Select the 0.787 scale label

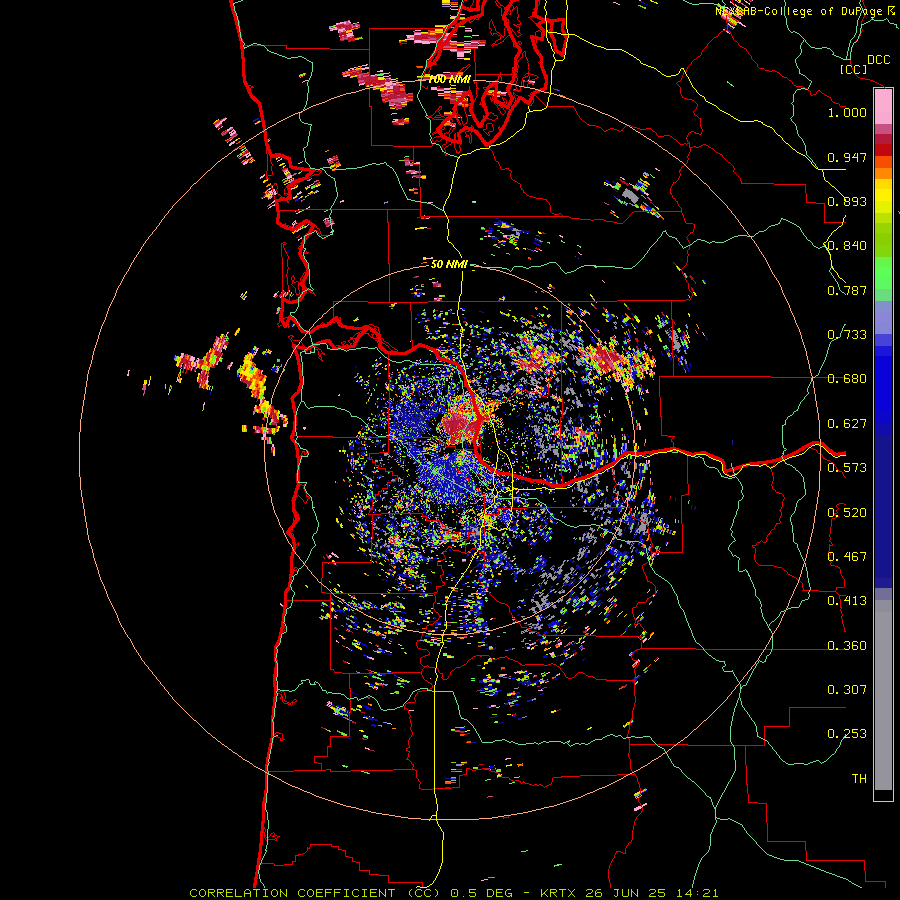[x=847, y=290]
